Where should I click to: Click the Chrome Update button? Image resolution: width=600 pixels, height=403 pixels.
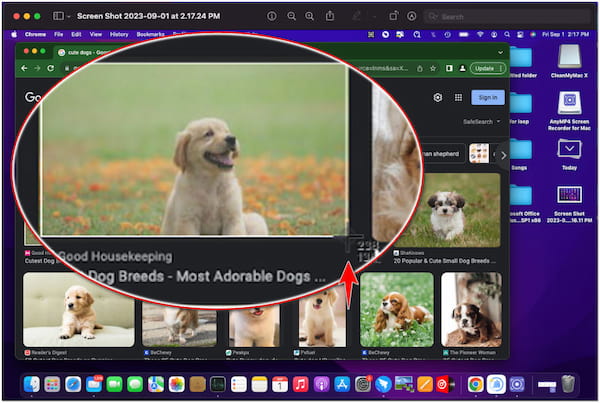488,69
